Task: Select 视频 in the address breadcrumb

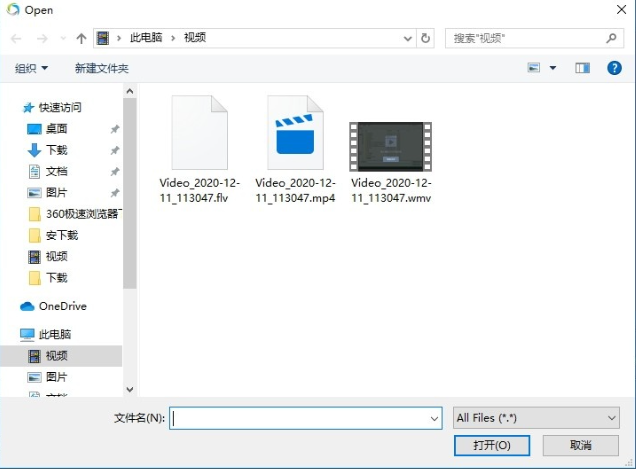Action: coord(195,38)
